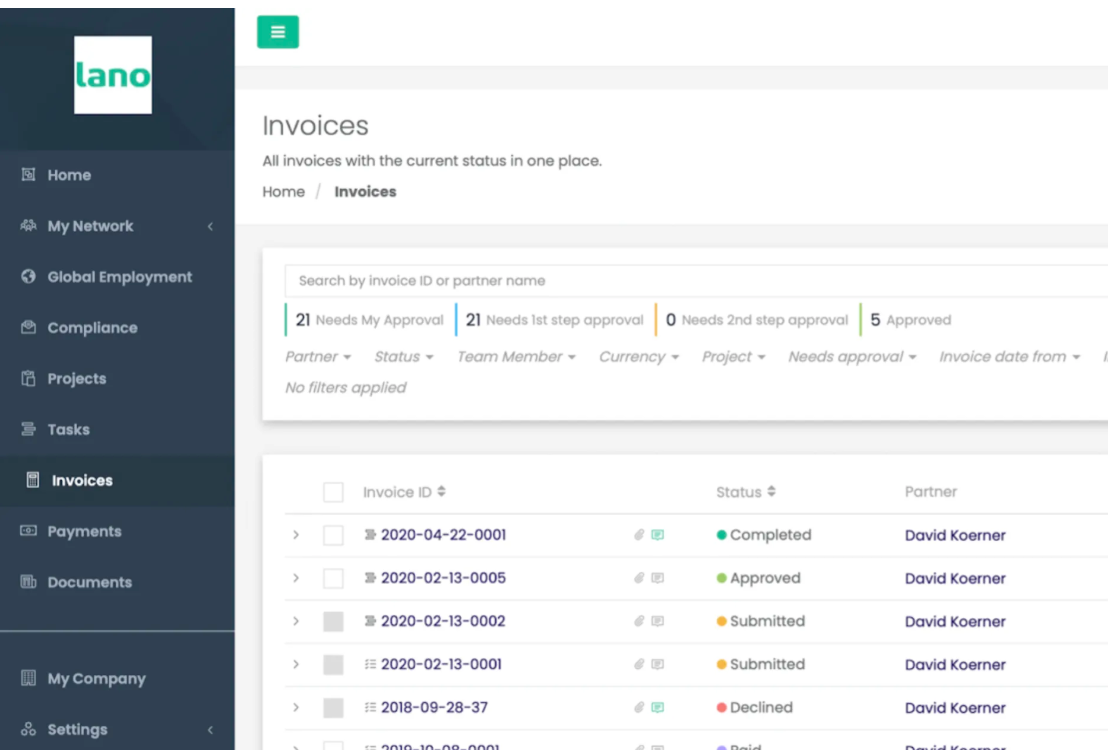Click the Invoices calculator icon in sidebar
This screenshot has width=1108, height=750.
[x=33, y=480]
